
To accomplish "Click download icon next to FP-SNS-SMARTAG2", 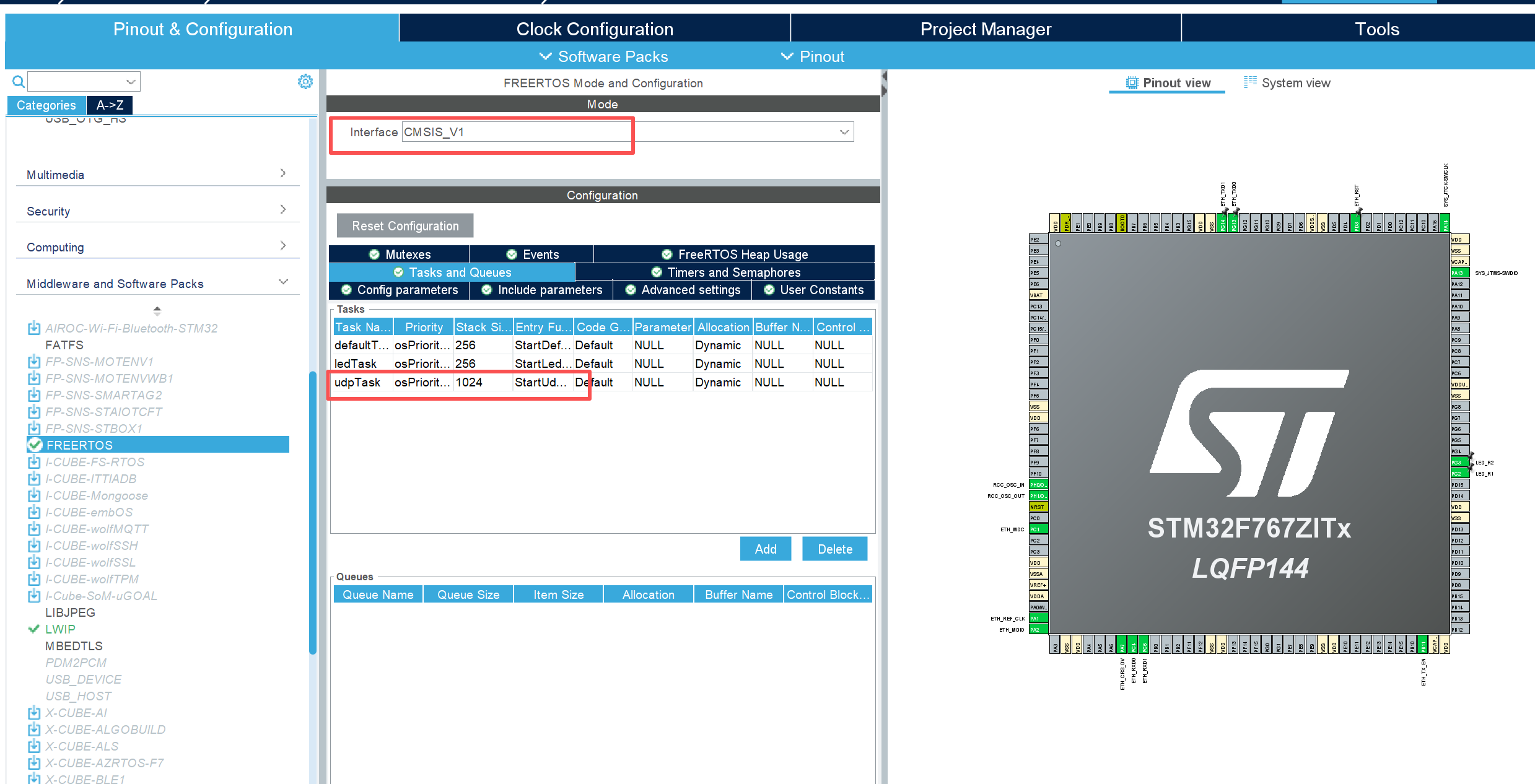I will 34,394.
